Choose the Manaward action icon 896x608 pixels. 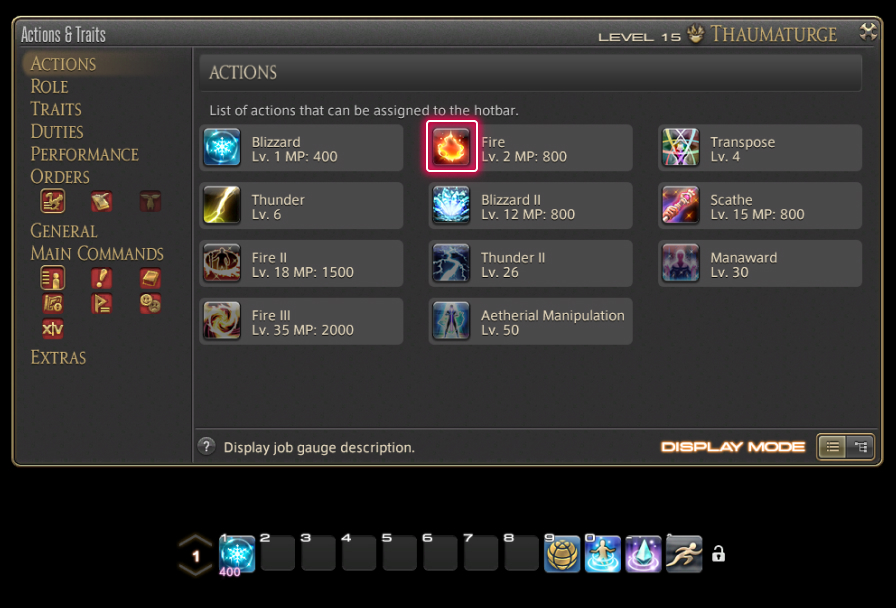click(680, 262)
